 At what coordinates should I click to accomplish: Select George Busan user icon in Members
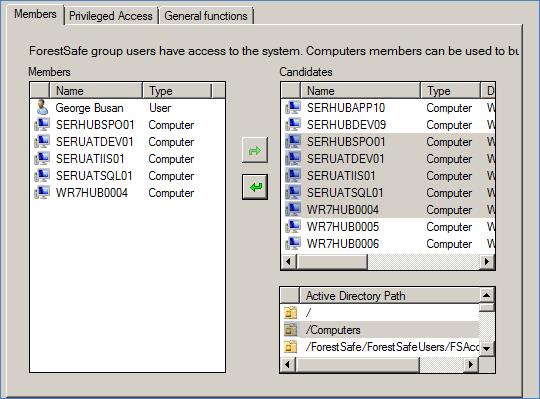coord(42,107)
